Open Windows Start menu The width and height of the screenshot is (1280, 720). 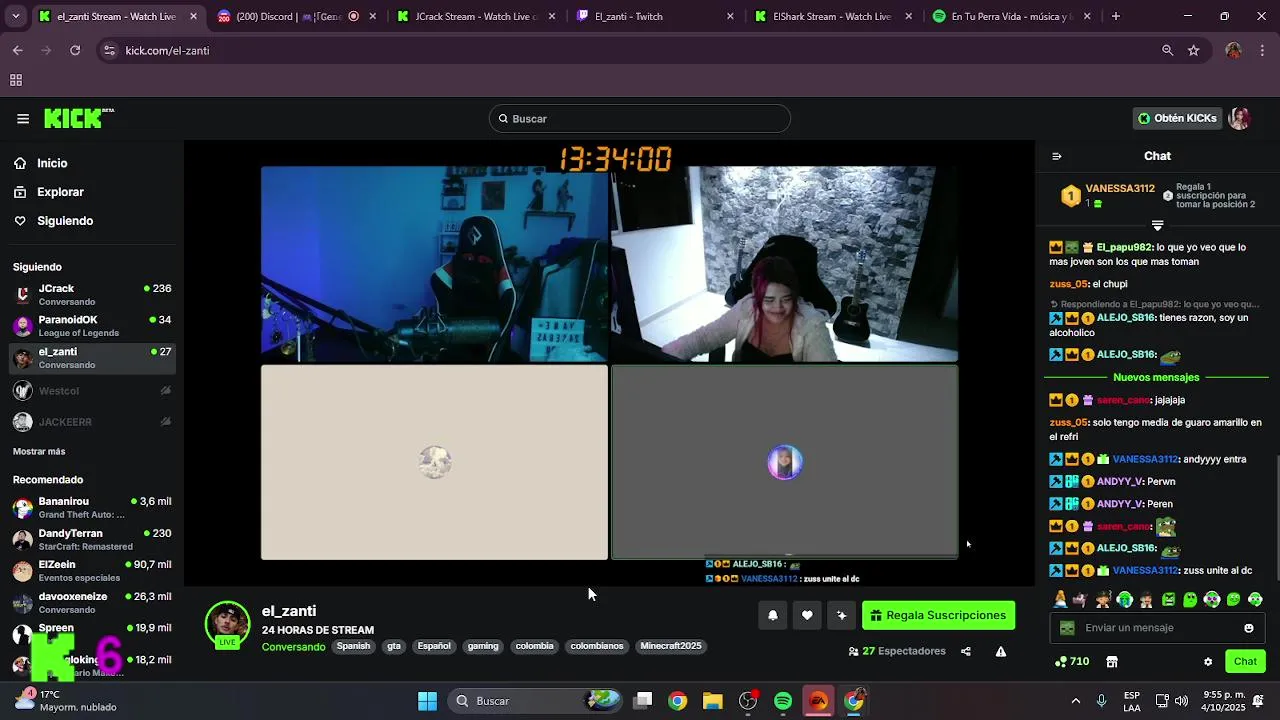(x=427, y=701)
